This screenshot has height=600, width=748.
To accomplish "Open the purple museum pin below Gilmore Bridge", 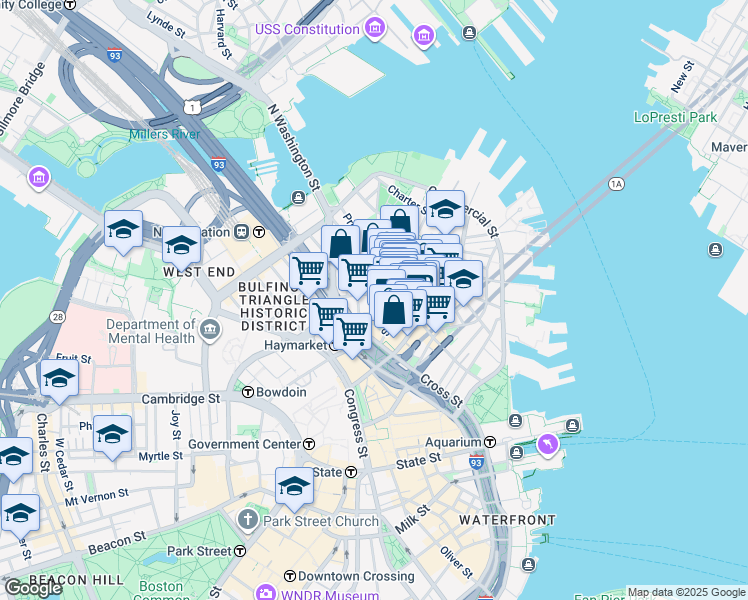I will click(x=39, y=177).
